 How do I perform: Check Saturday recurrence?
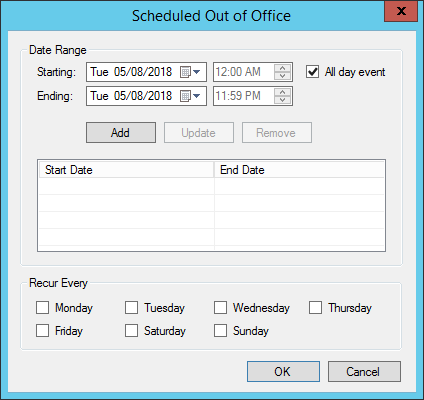coord(131,331)
